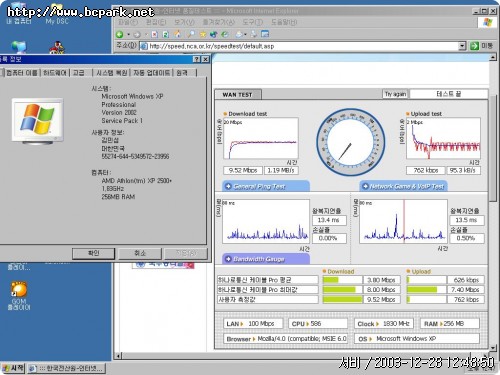
Task: Click the 한국전산원-인터넷 taskbar window button
Action: tap(67, 368)
